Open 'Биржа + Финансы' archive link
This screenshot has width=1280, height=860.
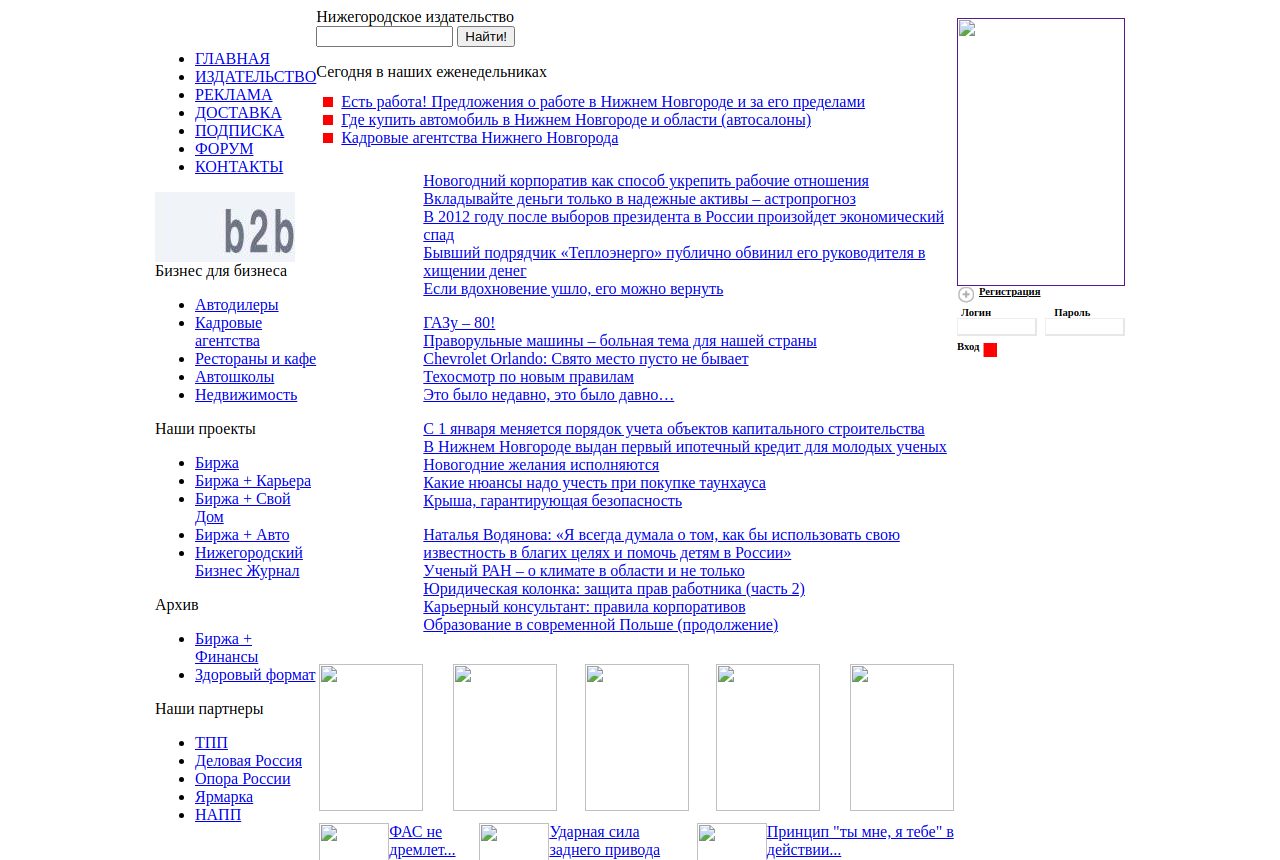coord(227,648)
